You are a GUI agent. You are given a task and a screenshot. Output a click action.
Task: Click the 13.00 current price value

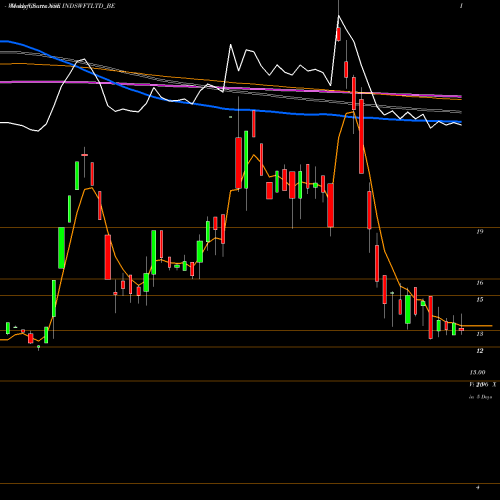click(x=477, y=372)
